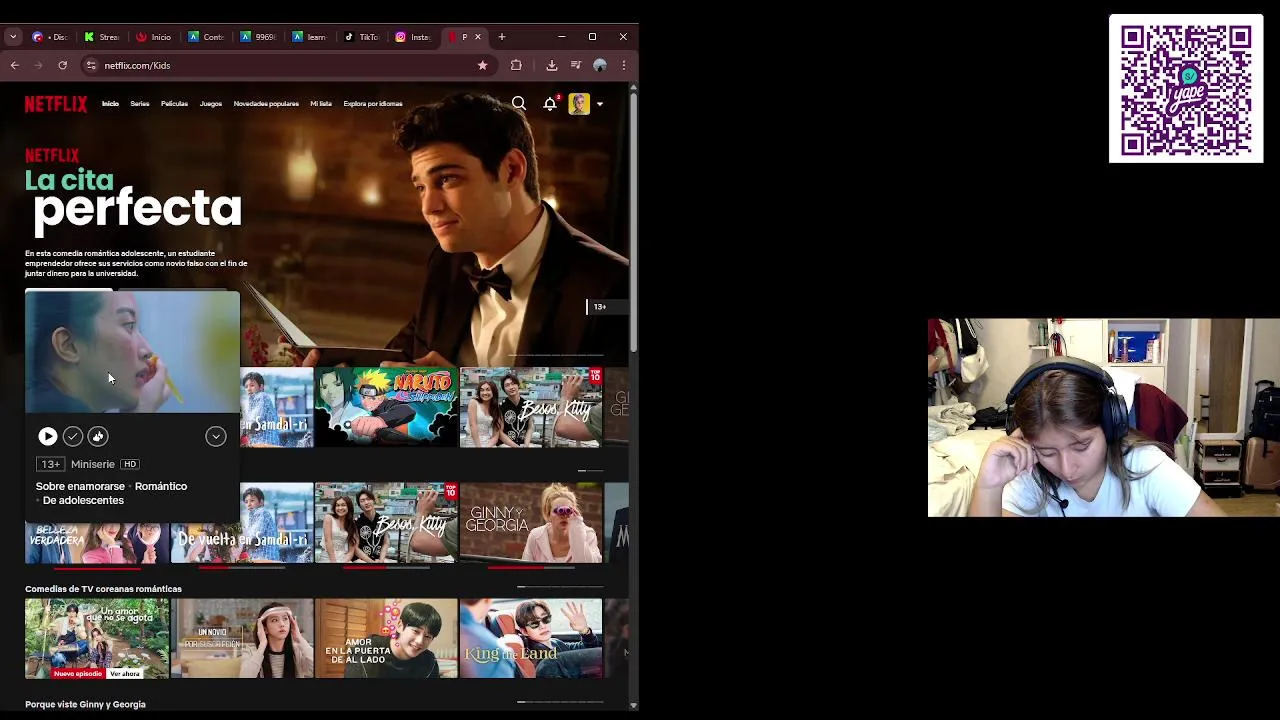Screen dimensions: 1280x720
Task: Open browser downloads icon
Action: tap(551, 65)
